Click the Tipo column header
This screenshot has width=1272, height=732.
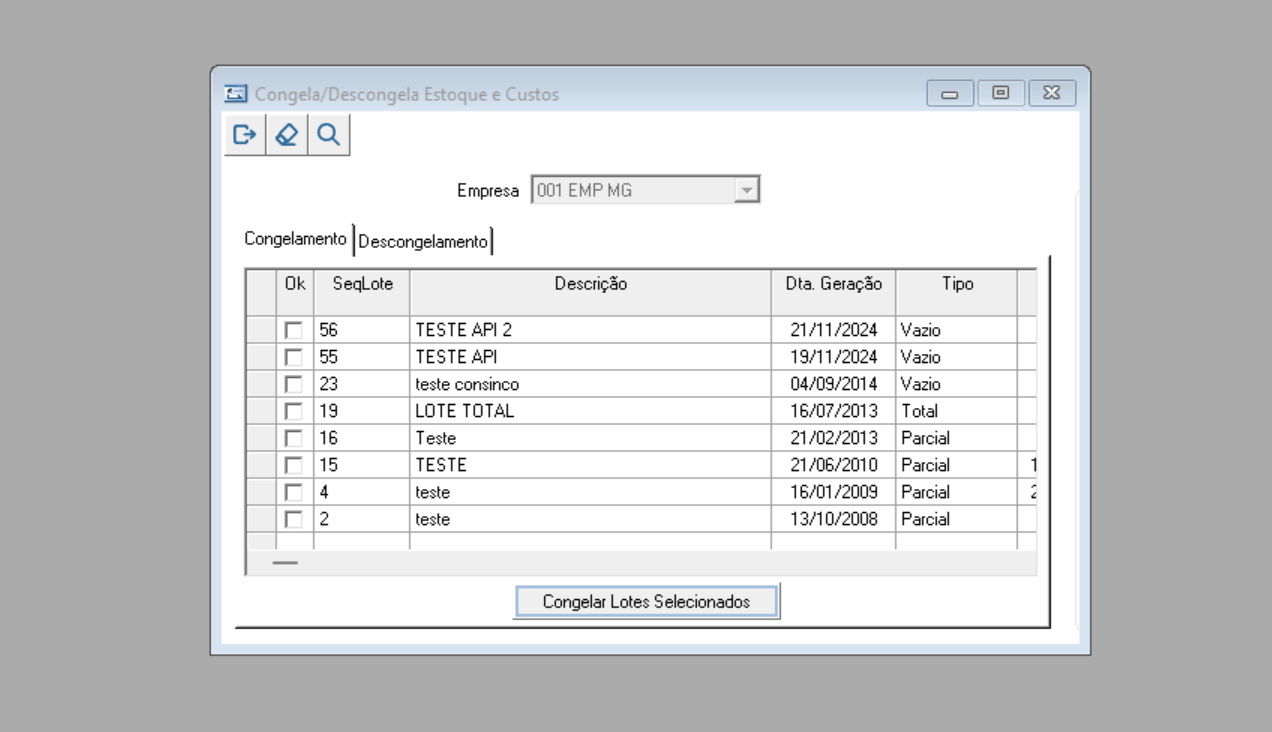coord(957,292)
